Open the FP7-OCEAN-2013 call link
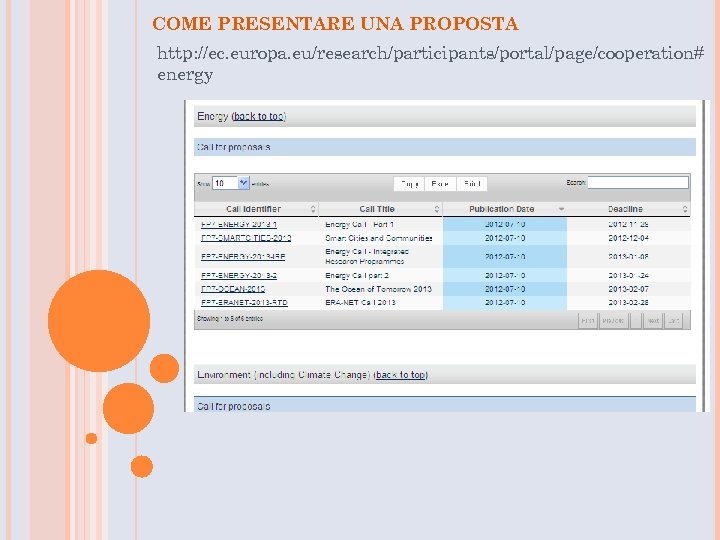This screenshot has width=720, height=540. click(233, 289)
